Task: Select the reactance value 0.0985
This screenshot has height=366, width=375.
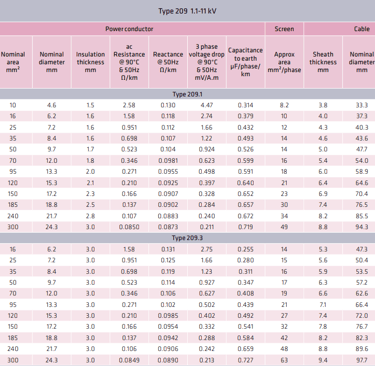Action: pos(168,316)
